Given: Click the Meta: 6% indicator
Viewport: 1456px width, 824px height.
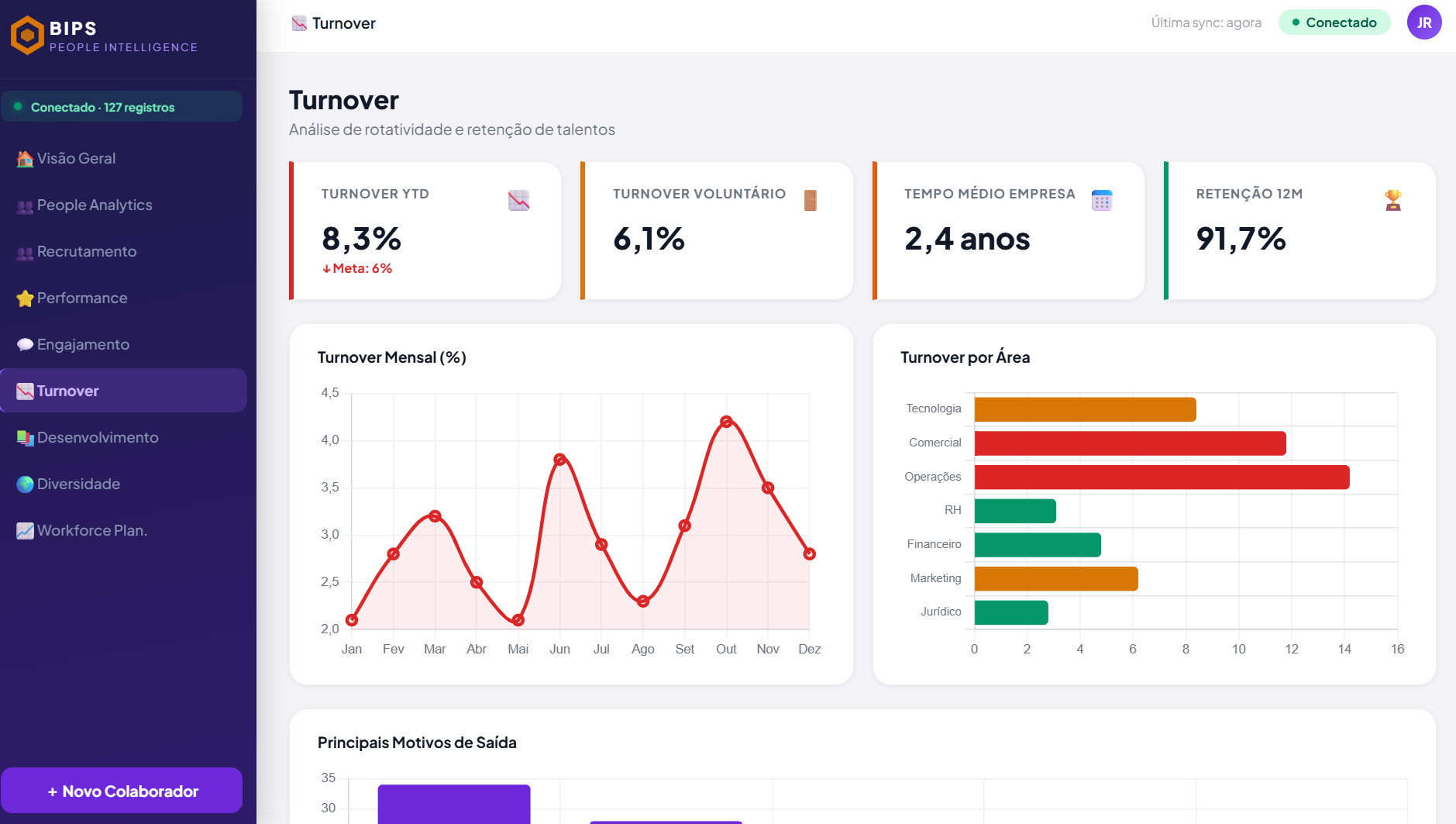Looking at the screenshot, I should (x=357, y=268).
